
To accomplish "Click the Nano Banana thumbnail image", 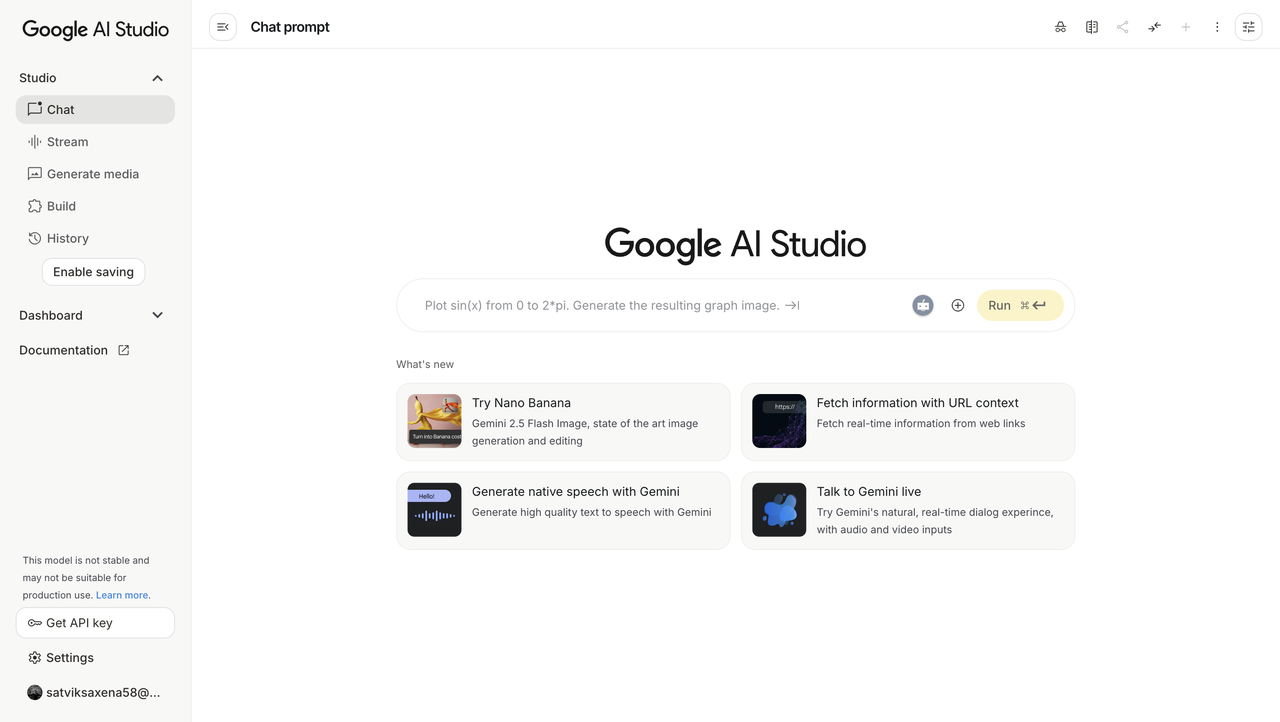I will pos(435,421).
